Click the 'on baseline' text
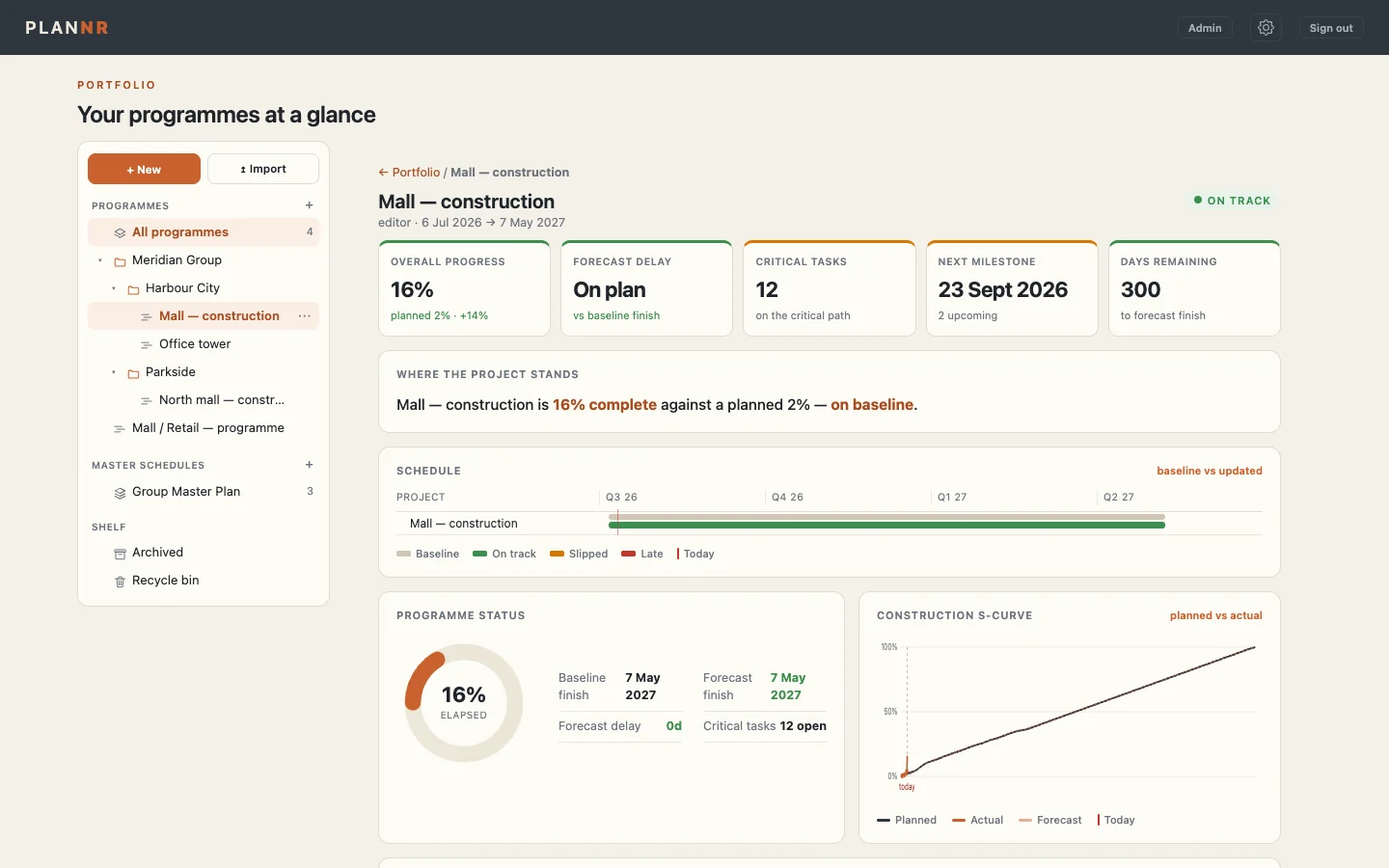 click(x=872, y=405)
